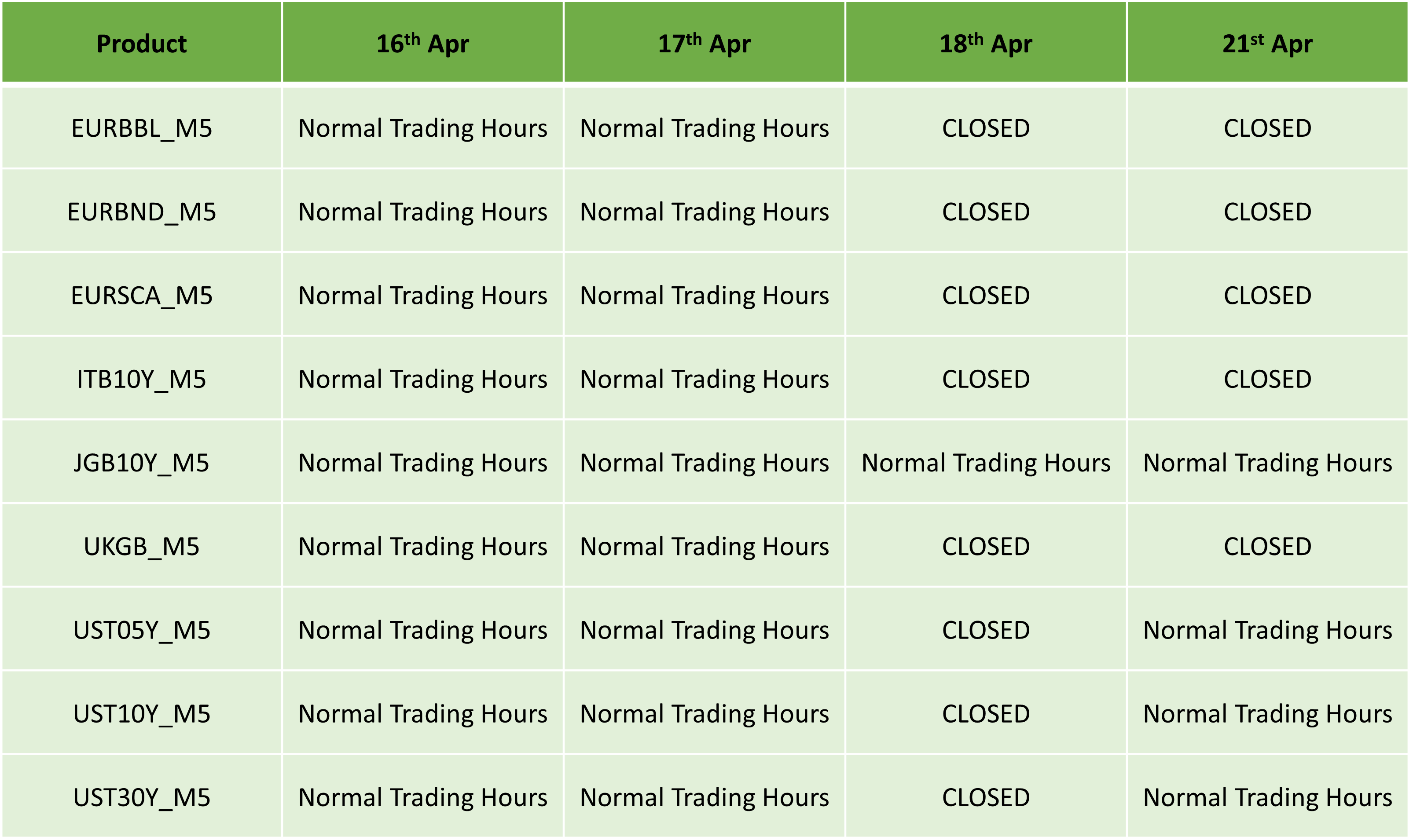
Task: Select the UKGB_M5 product cell
Action: (142, 546)
